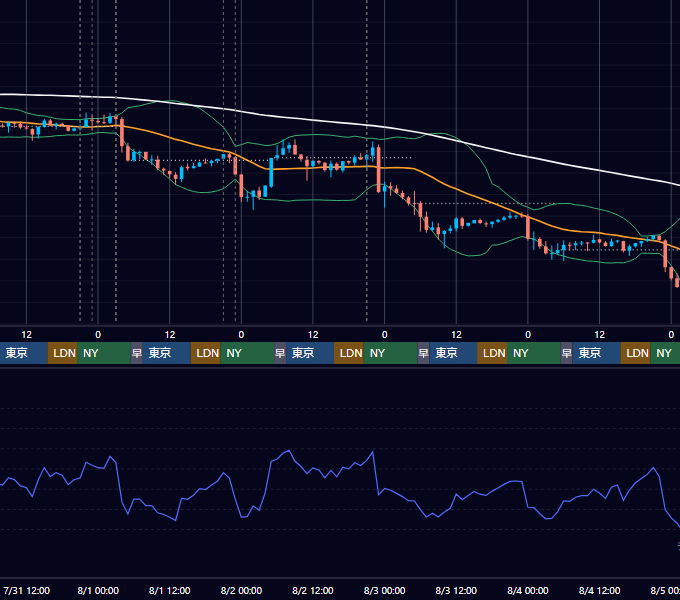Viewport: 680px width, 600px height.
Task: Click the 8/1 12:00 date label
Action: coord(170,590)
